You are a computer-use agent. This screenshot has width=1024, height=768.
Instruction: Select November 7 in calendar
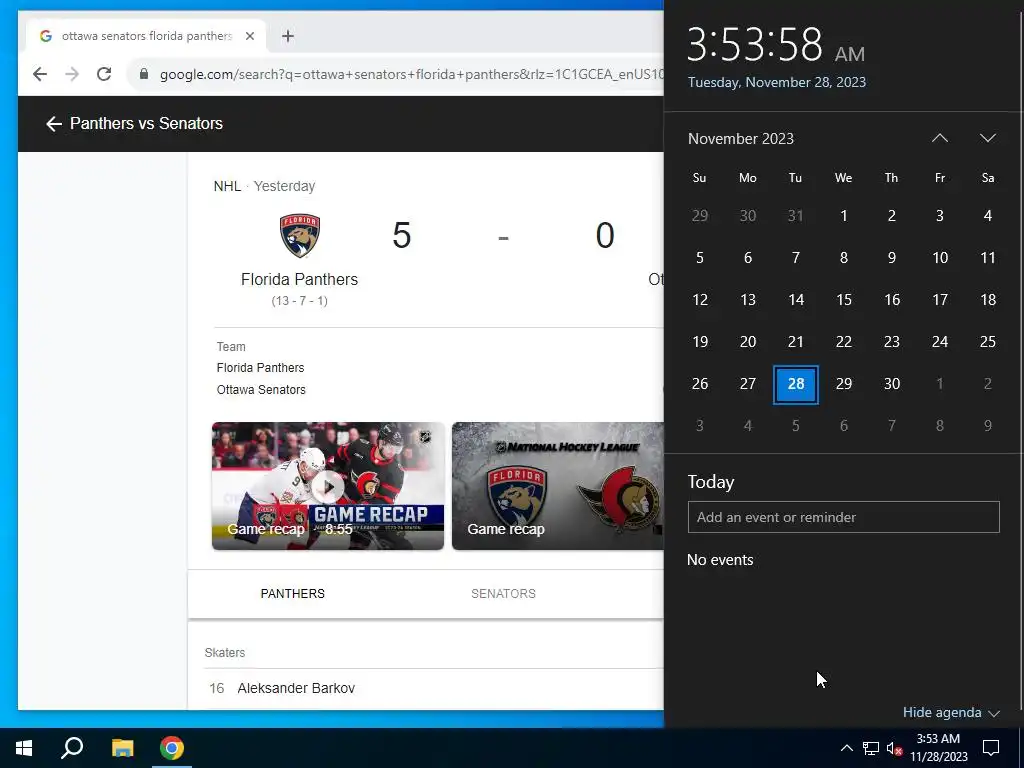tap(795, 258)
